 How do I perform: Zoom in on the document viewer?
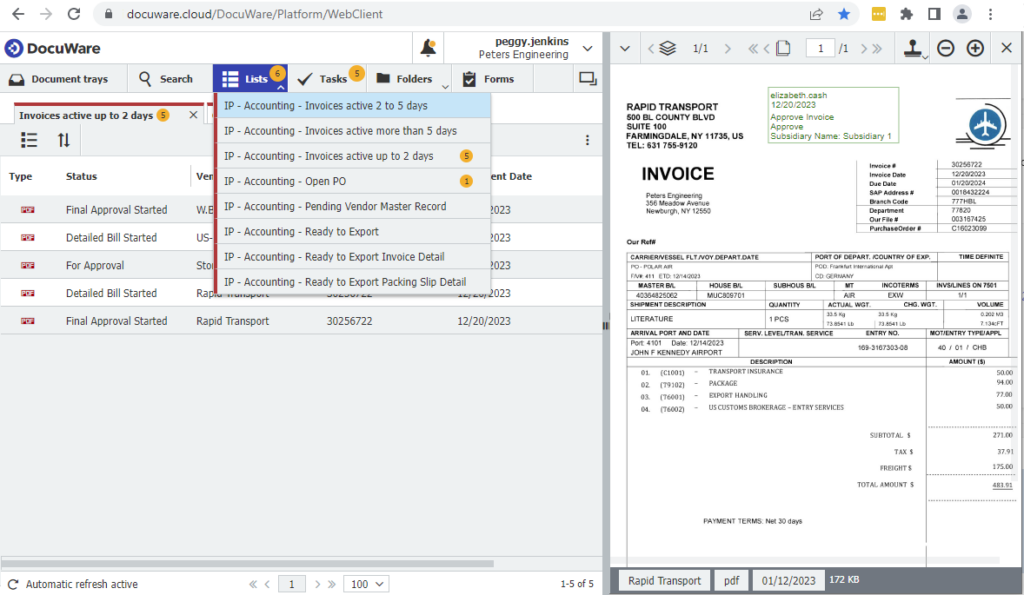pos(975,48)
